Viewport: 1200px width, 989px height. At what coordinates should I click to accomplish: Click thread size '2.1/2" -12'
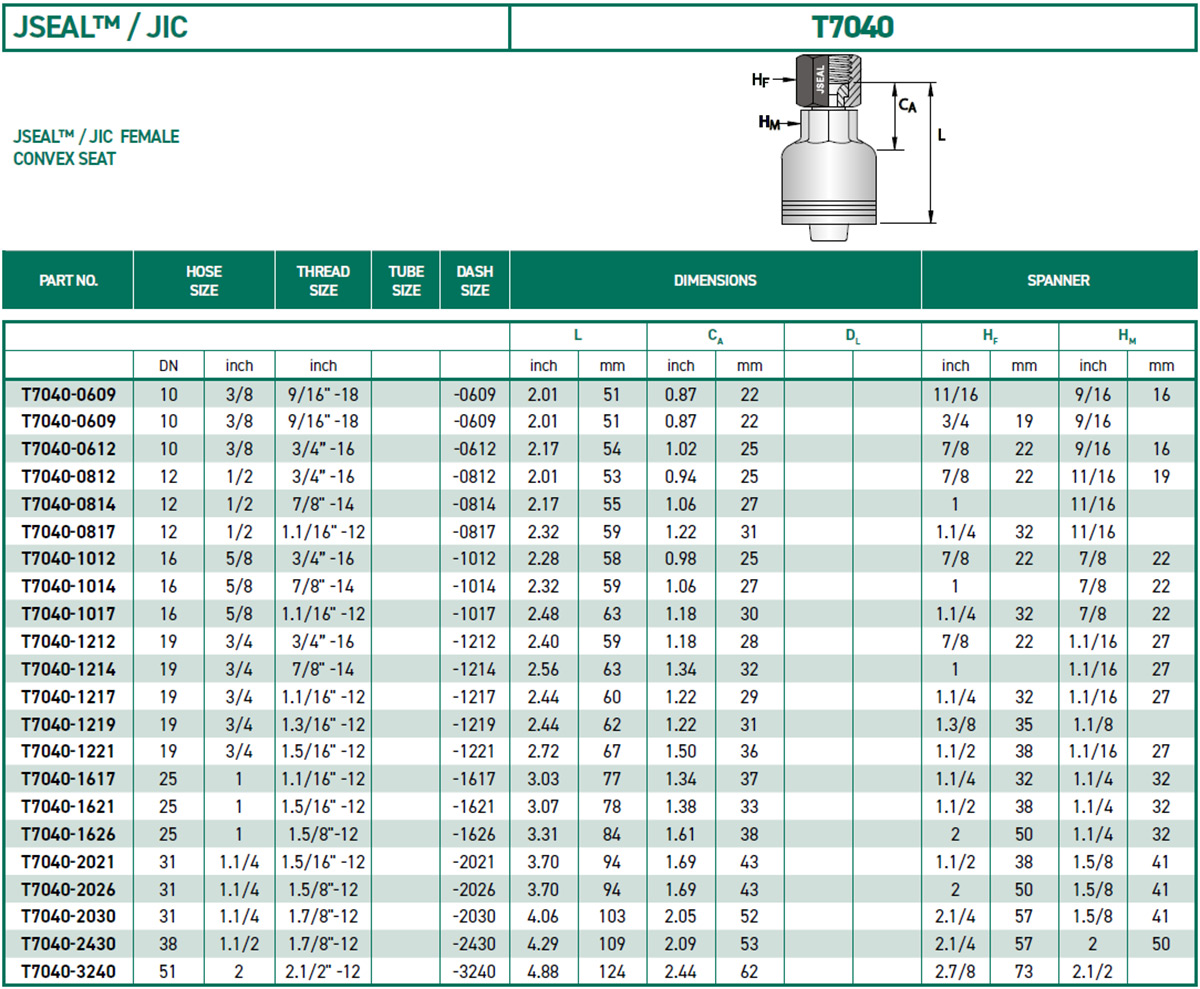tap(323, 971)
